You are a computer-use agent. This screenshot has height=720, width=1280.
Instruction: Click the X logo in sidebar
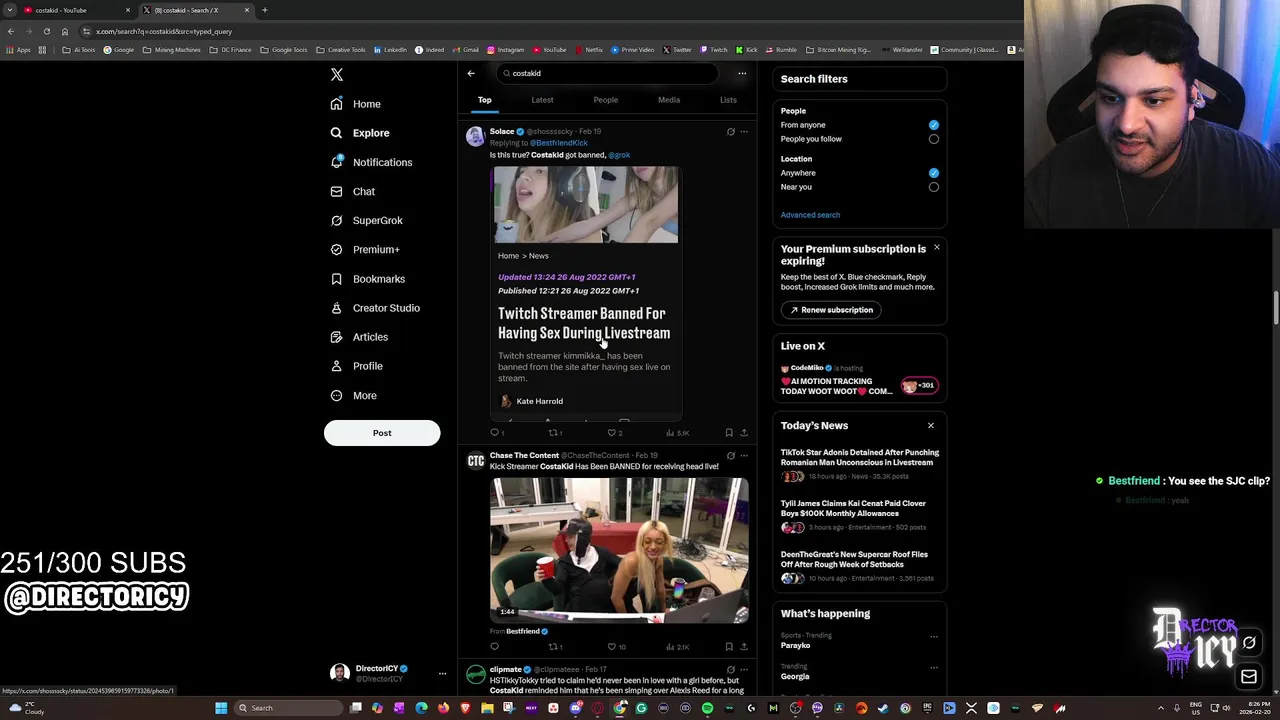click(x=337, y=75)
